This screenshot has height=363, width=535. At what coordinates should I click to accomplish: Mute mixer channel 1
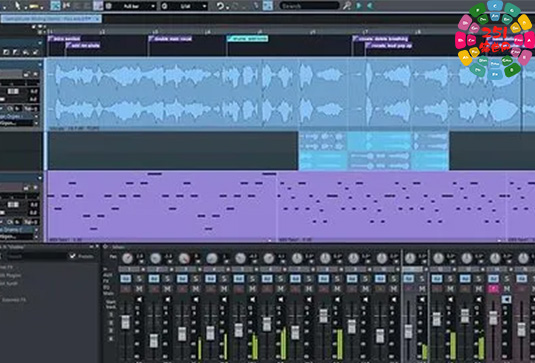point(139,289)
